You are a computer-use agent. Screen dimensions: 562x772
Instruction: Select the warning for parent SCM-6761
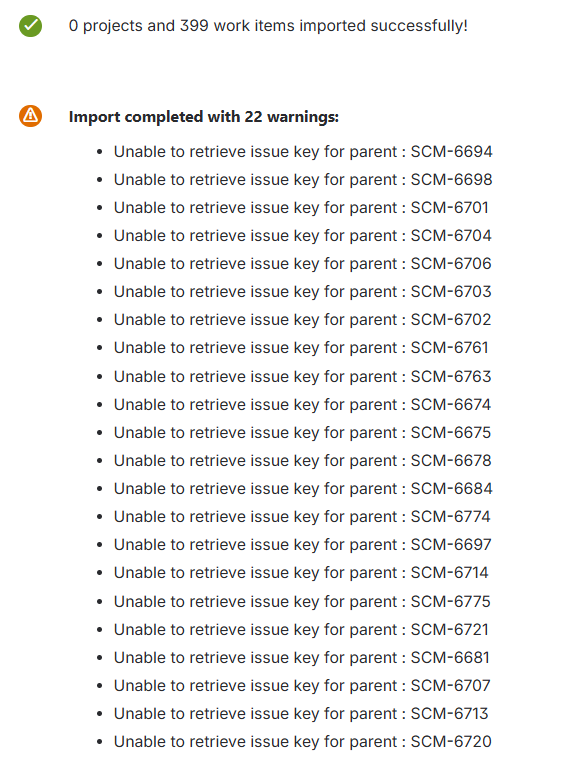301,348
